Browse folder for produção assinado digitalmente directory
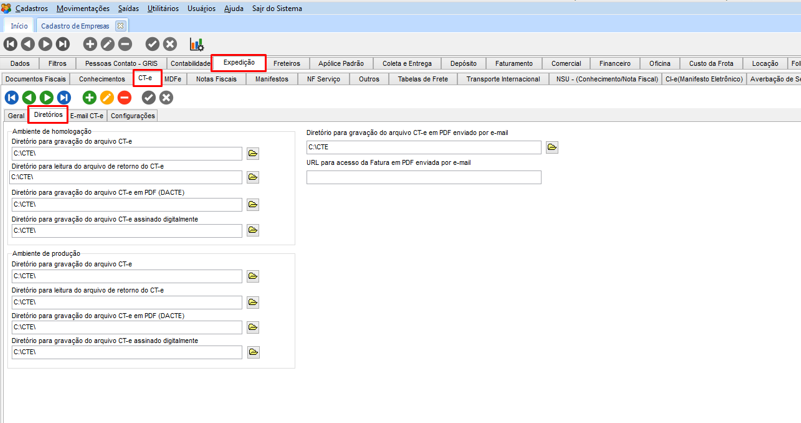The width and height of the screenshot is (801, 423). pyautogui.click(x=253, y=352)
